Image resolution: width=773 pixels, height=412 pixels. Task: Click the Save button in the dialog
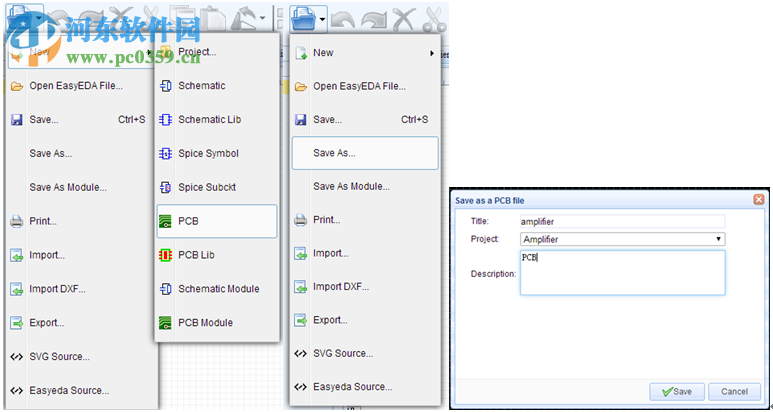[677, 392]
